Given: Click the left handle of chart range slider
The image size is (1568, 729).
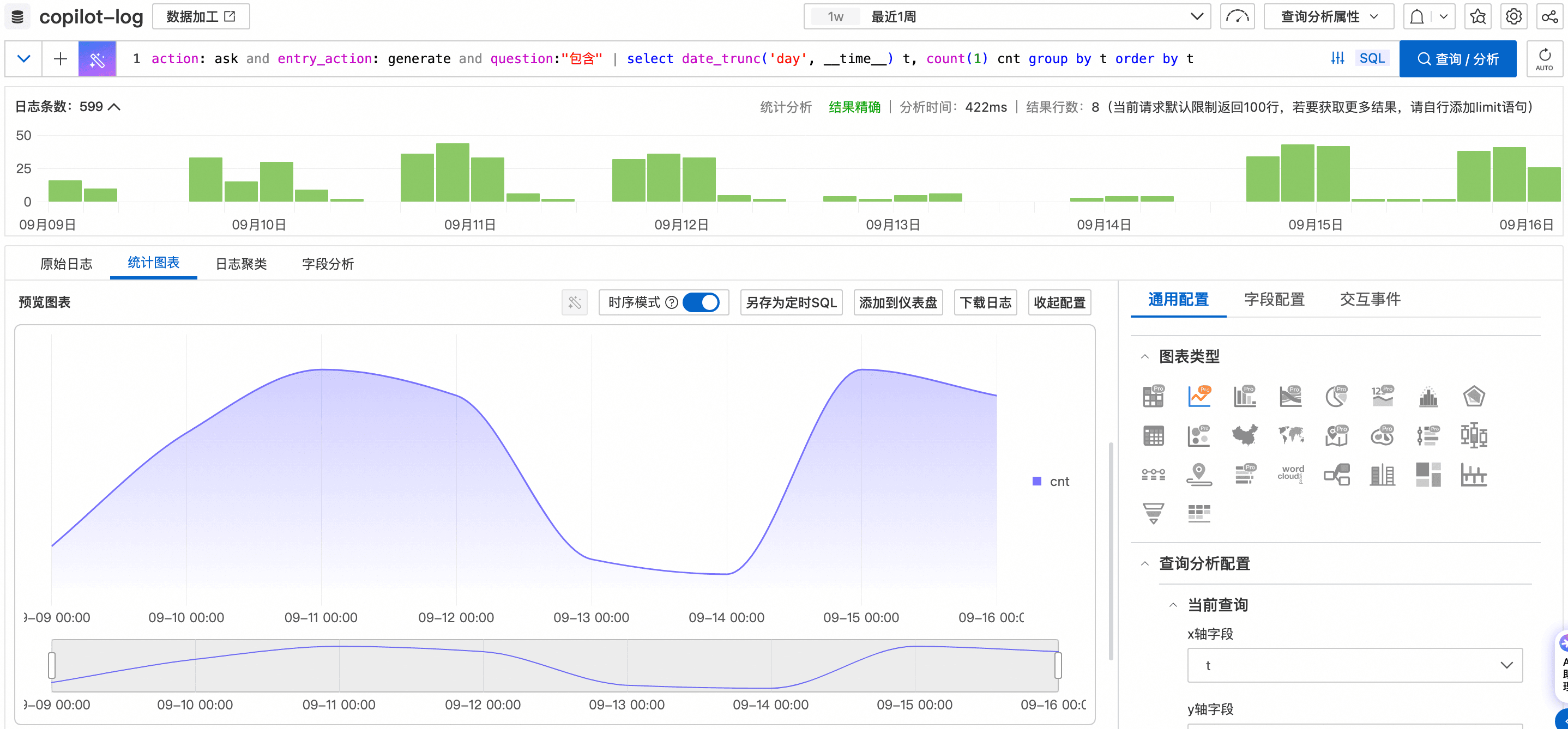Looking at the screenshot, I should point(52,665).
